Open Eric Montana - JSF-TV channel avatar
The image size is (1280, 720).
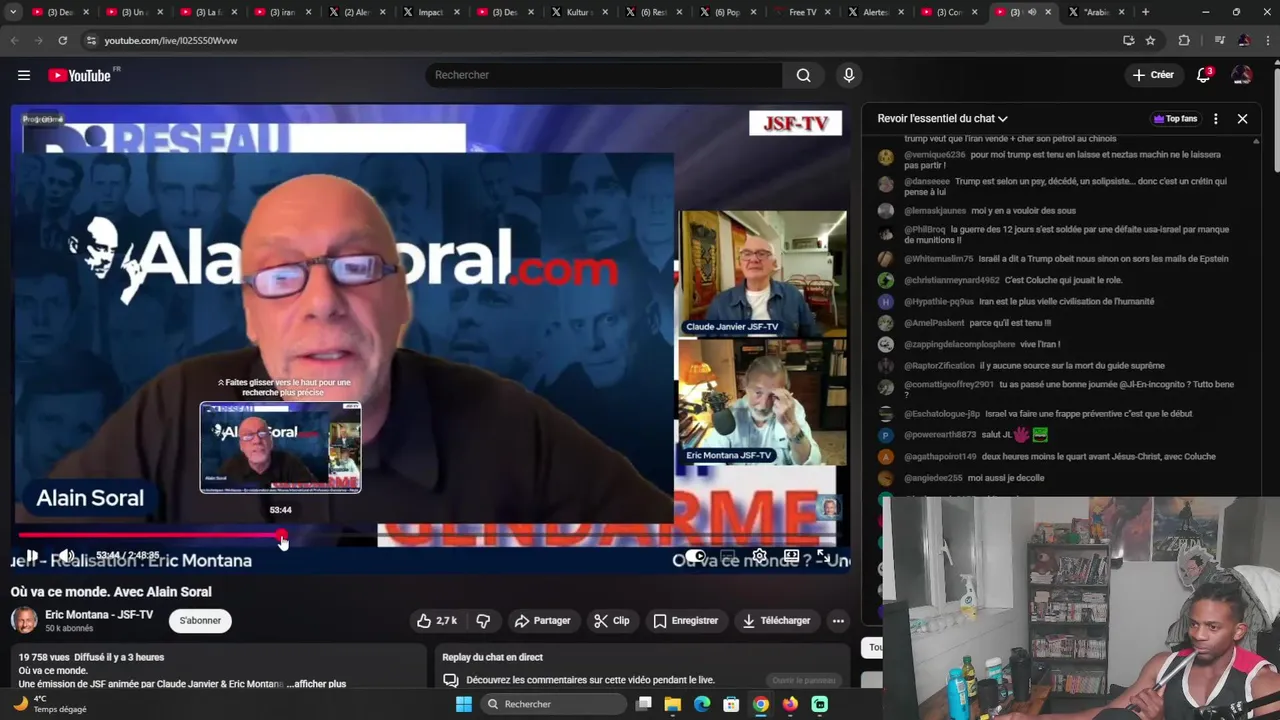coord(24,620)
